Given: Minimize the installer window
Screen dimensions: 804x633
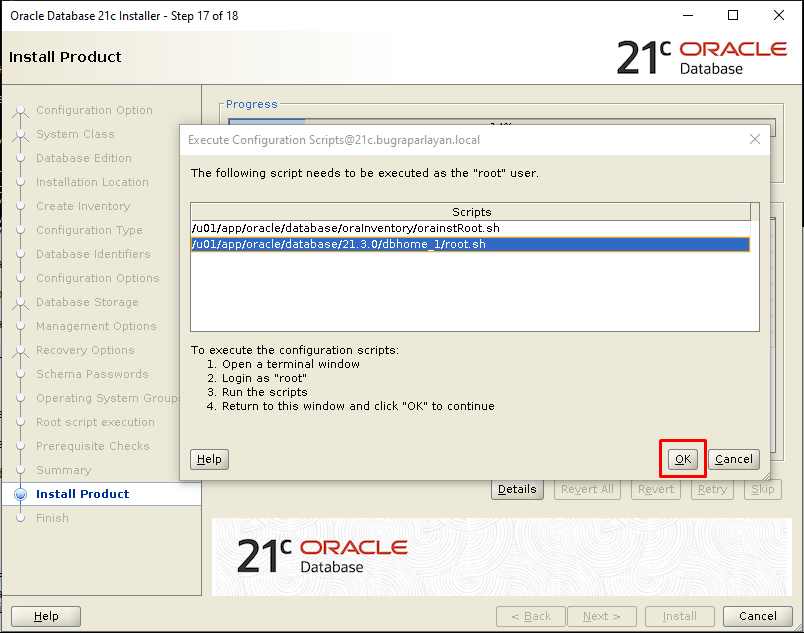Looking at the screenshot, I should coord(688,16).
